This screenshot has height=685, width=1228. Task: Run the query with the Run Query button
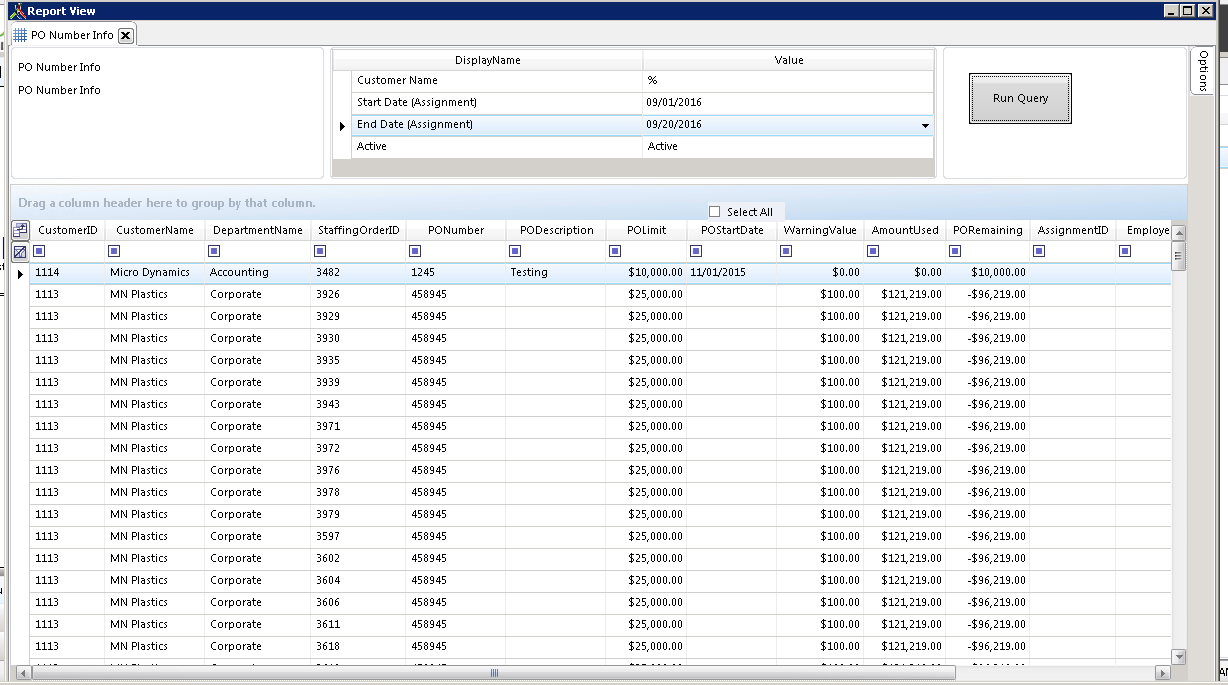tap(1020, 98)
